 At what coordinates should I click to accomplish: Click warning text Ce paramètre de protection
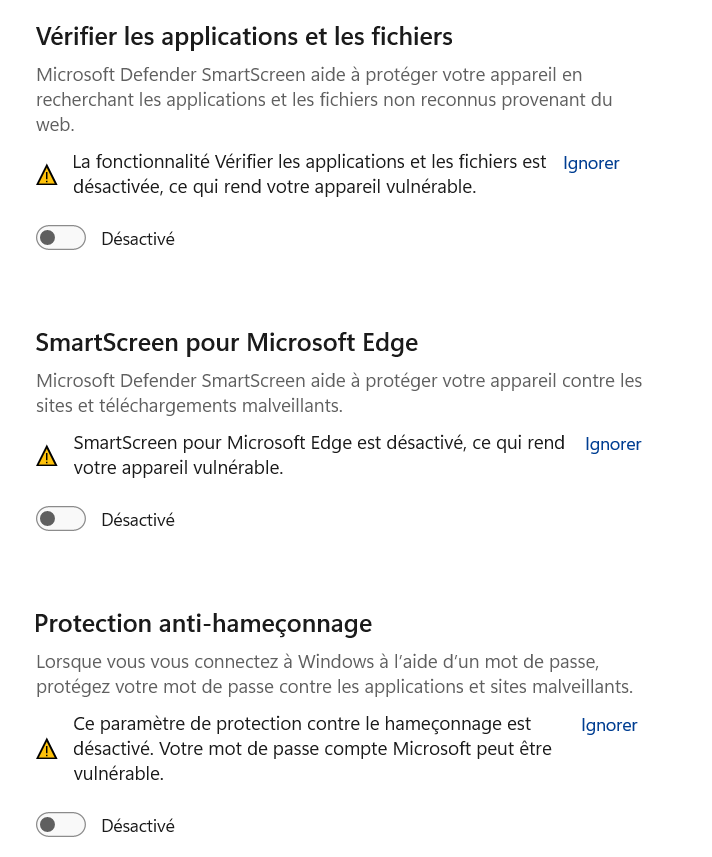(313, 748)
